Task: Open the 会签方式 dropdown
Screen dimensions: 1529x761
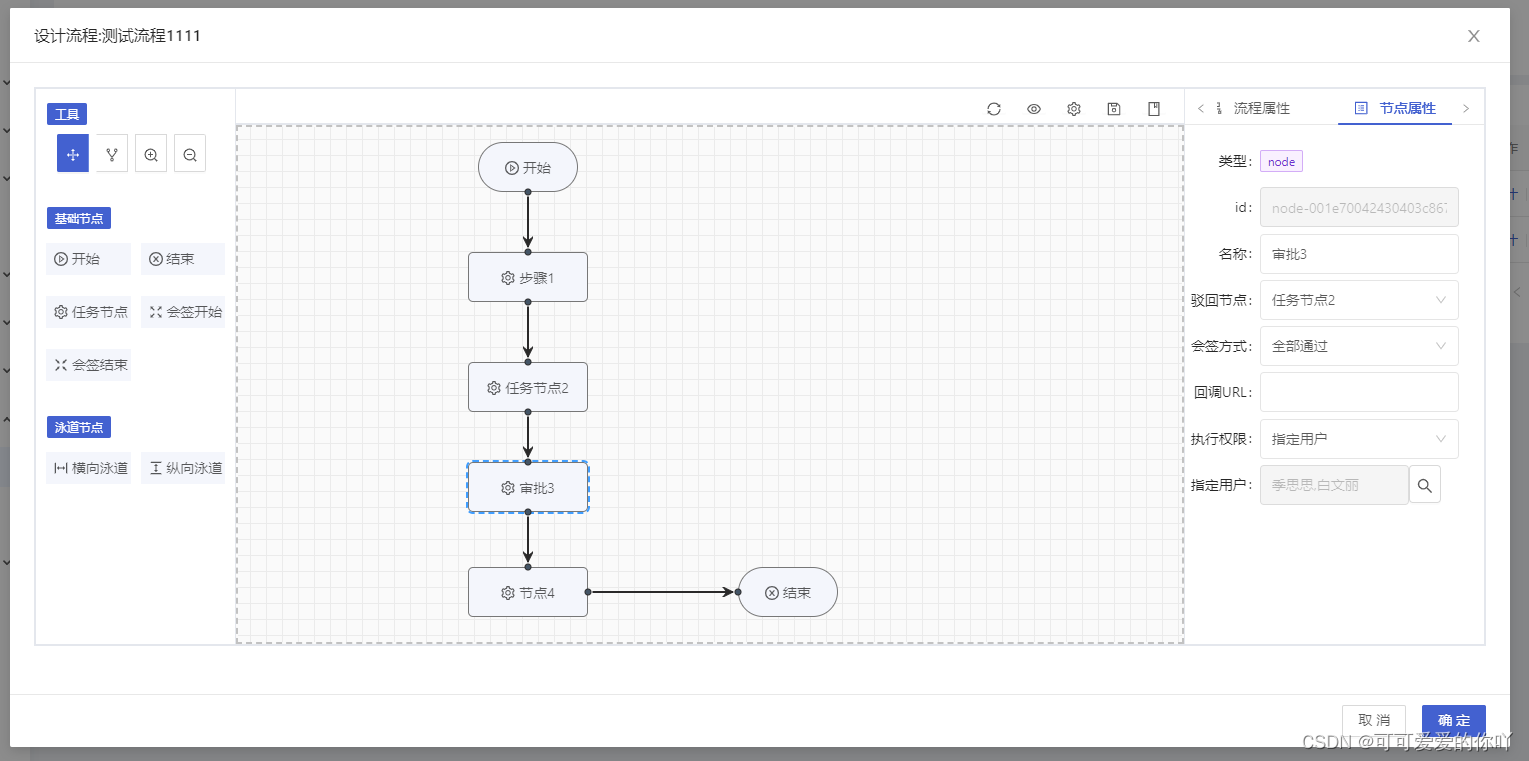Action: (x=1359, y=346)
